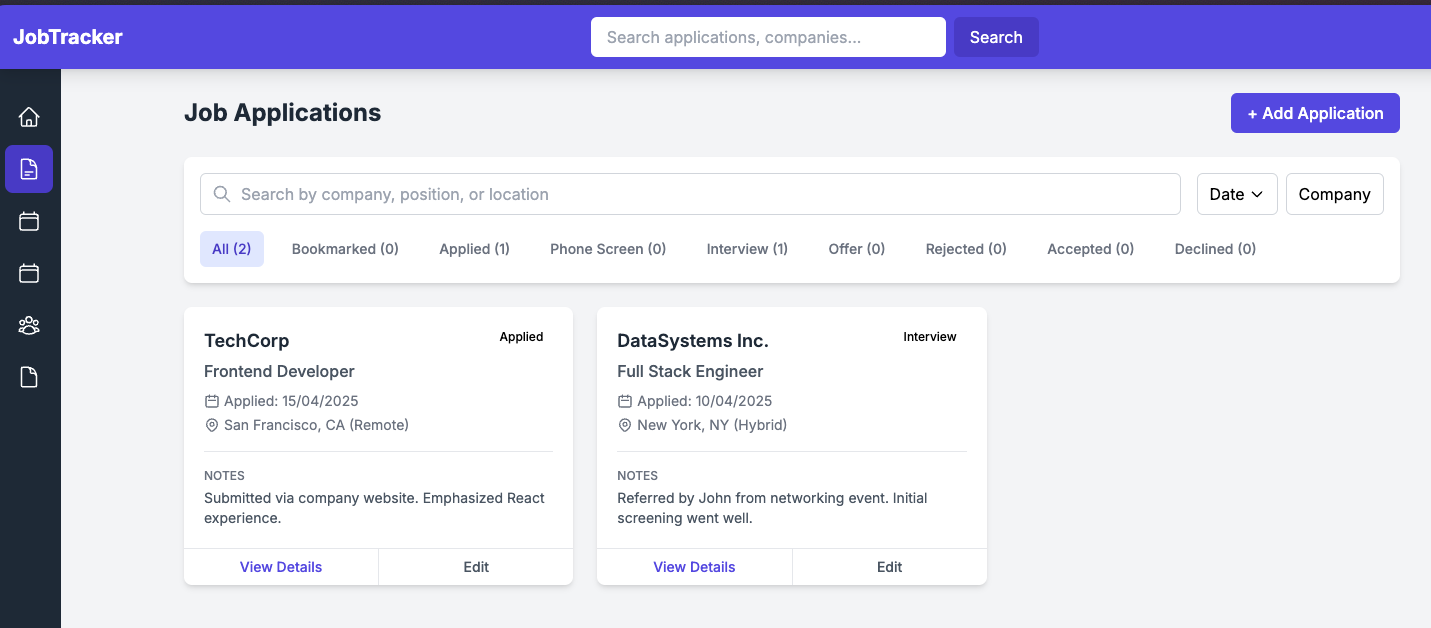Open the Applications document icon in sidebar
The width and height of the screenshot is (1431, 628).
pyautogui.click(x=29, y=169)
